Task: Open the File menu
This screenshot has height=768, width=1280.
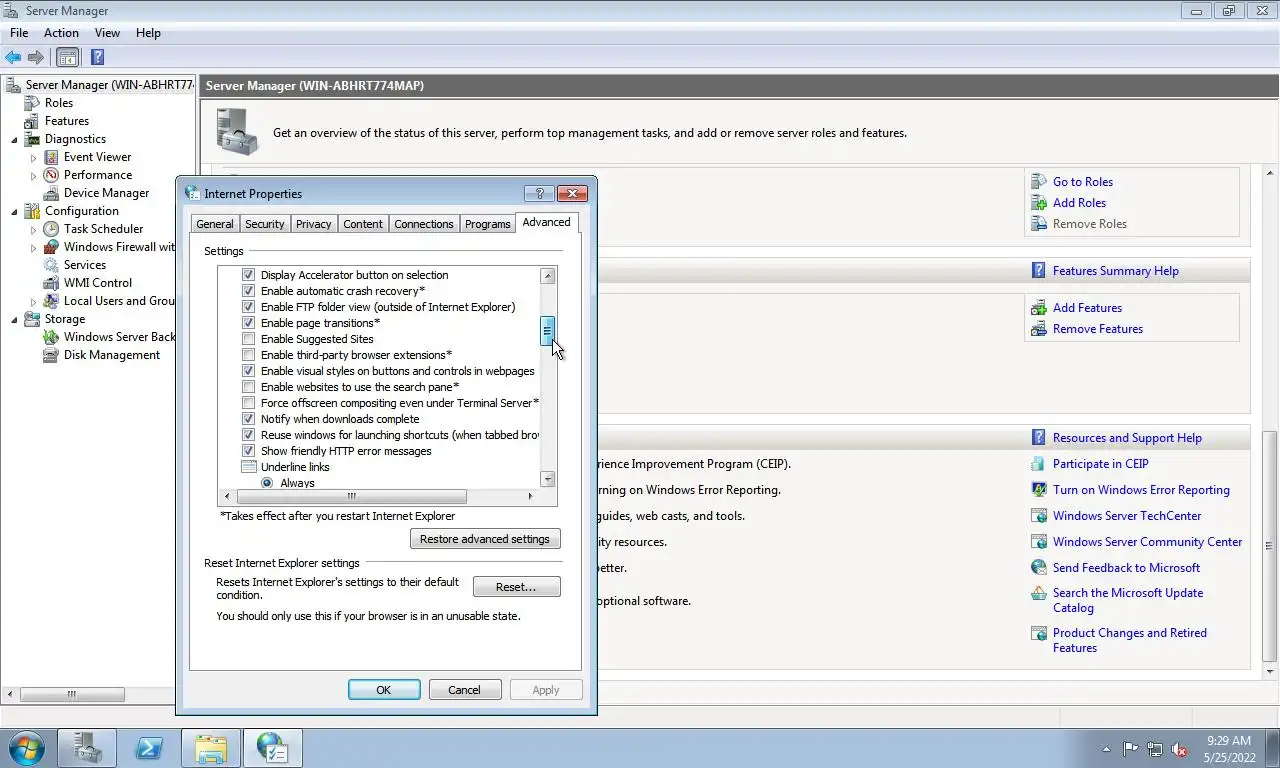Action: [19, 33]
